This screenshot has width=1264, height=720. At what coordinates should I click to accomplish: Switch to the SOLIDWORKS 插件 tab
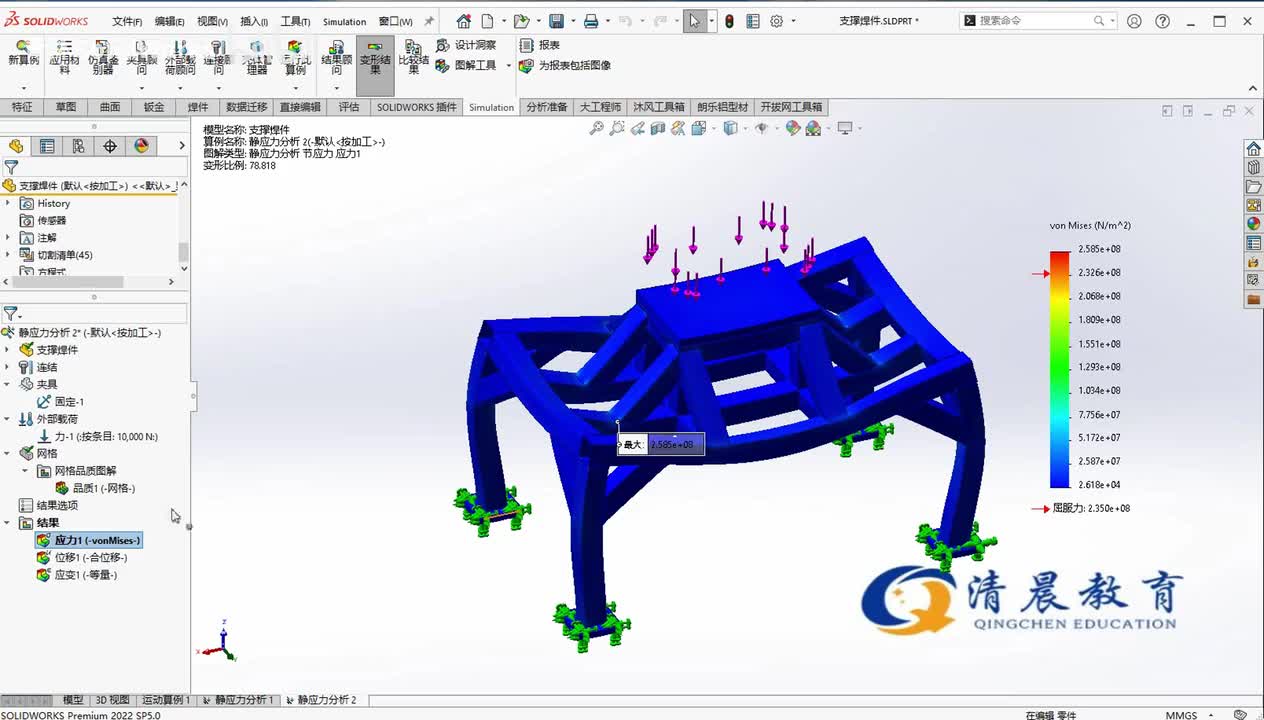click(x=416, y=107)
